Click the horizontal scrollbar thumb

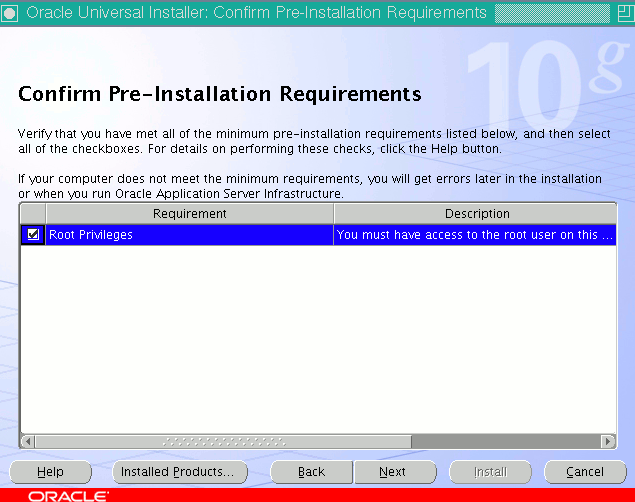(x=224, y=441)
